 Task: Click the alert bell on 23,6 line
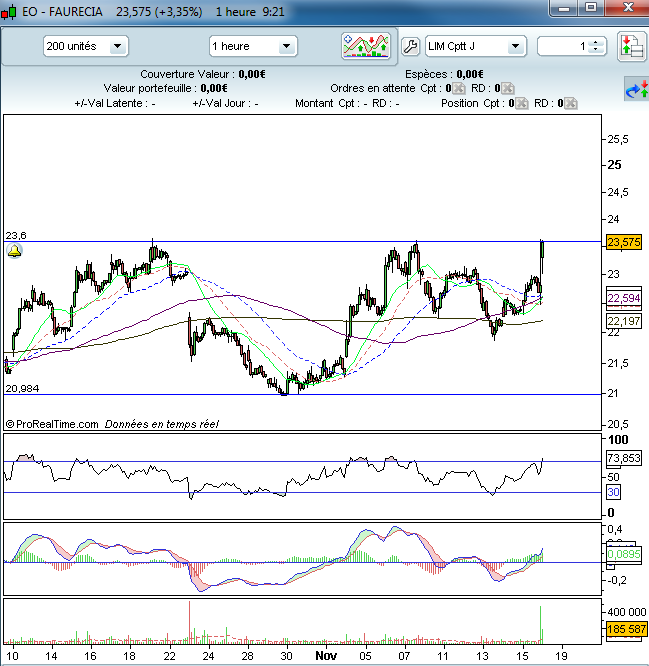point(14,252)
